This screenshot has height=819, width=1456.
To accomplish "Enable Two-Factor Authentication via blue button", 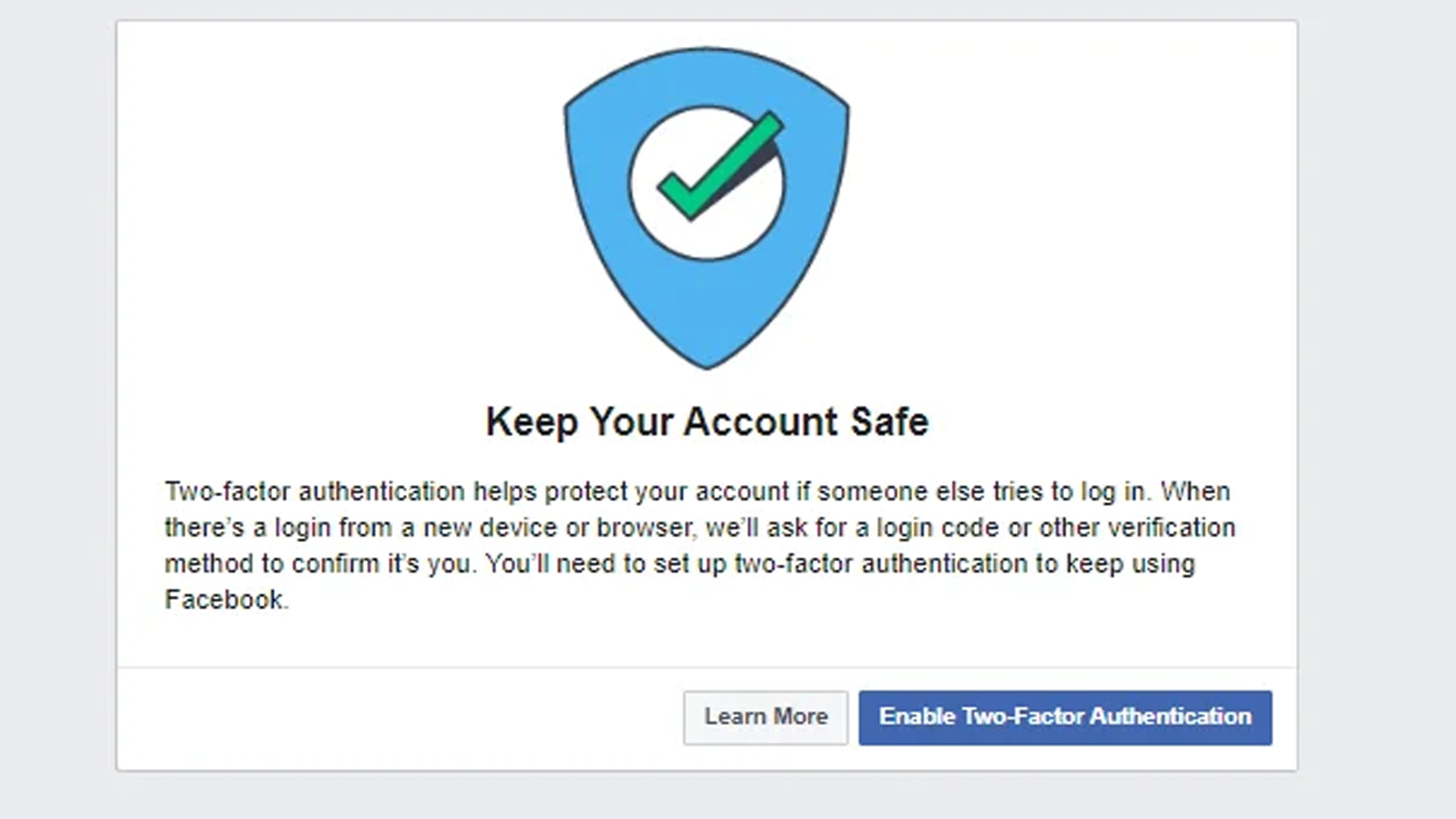I will 1065,717.
